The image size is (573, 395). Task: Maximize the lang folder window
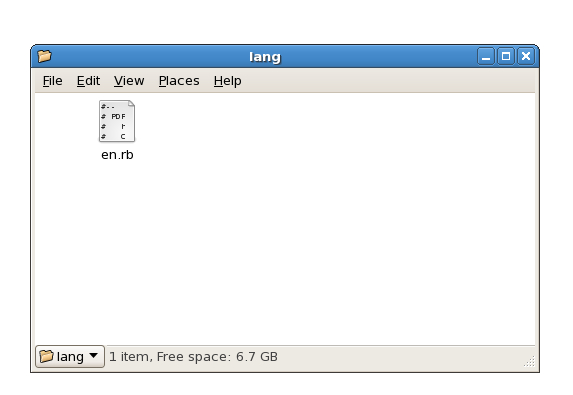(506, 56)
